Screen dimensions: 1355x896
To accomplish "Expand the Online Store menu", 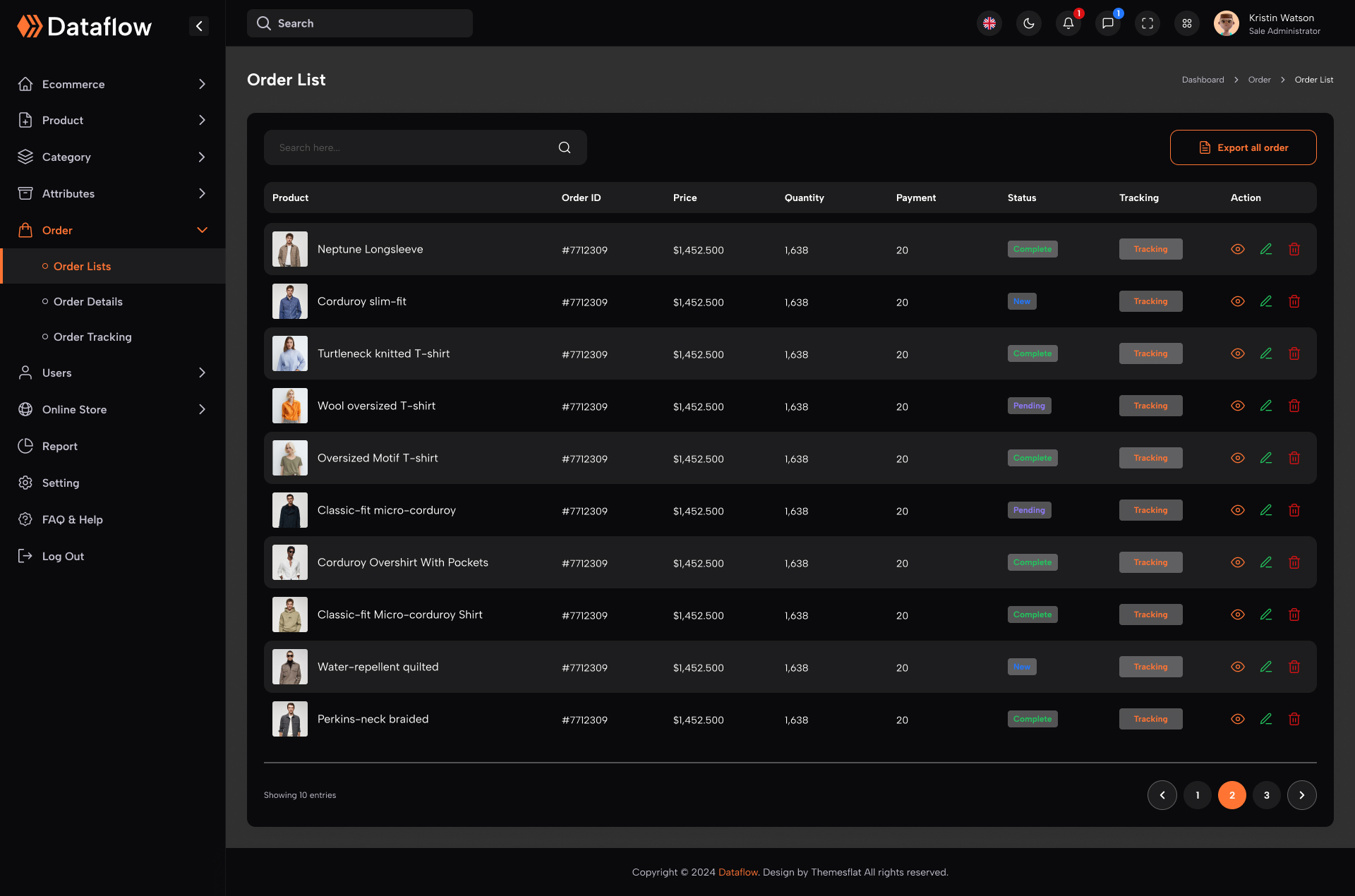I will (x=203, y=409).
